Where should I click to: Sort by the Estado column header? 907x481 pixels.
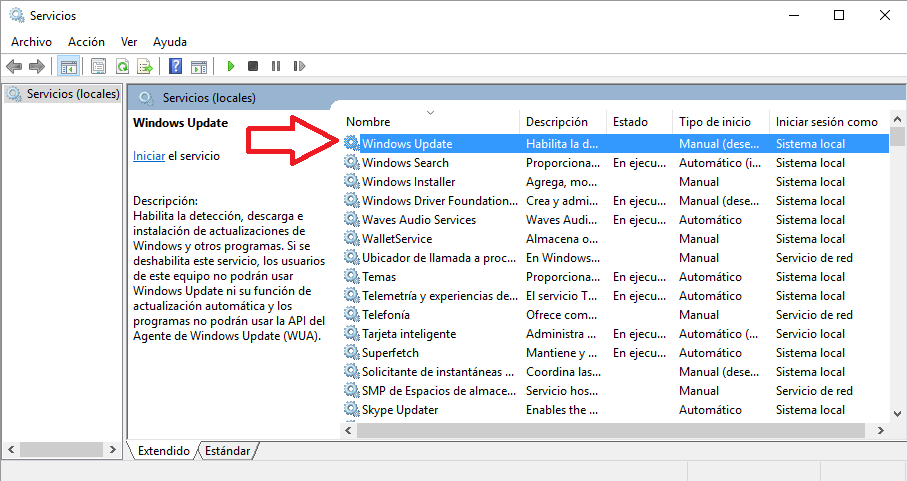[640, 121]
